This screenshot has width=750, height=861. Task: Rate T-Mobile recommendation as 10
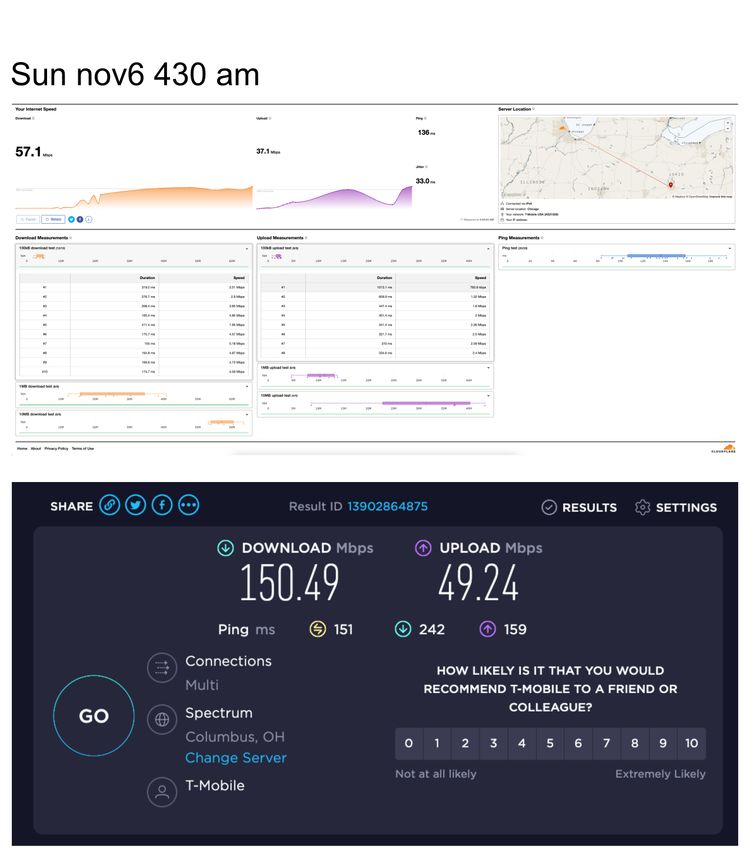(692, 743)
